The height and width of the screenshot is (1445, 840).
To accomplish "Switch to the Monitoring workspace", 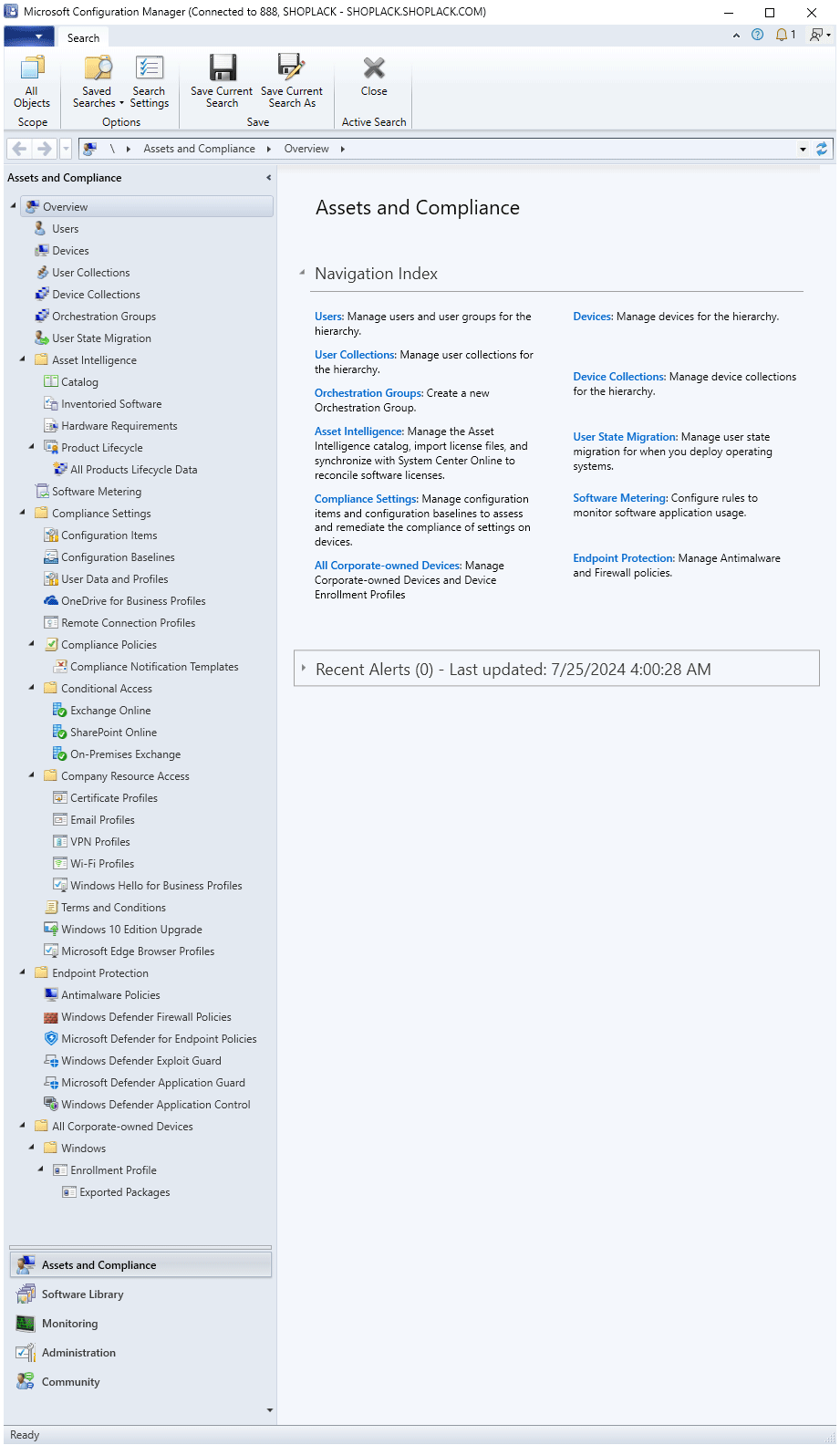I will click(69, 1324).
